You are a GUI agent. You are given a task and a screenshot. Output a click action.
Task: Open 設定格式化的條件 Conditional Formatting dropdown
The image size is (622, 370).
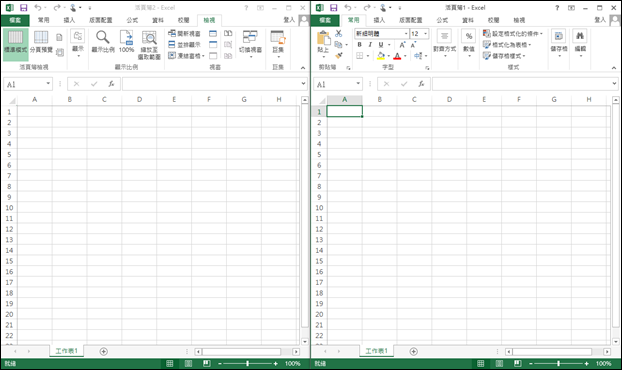[x=513, y=34]
